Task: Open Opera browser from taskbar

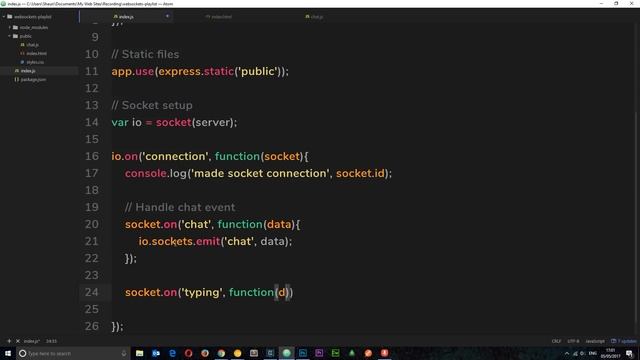Action: (x=189, y=353)
